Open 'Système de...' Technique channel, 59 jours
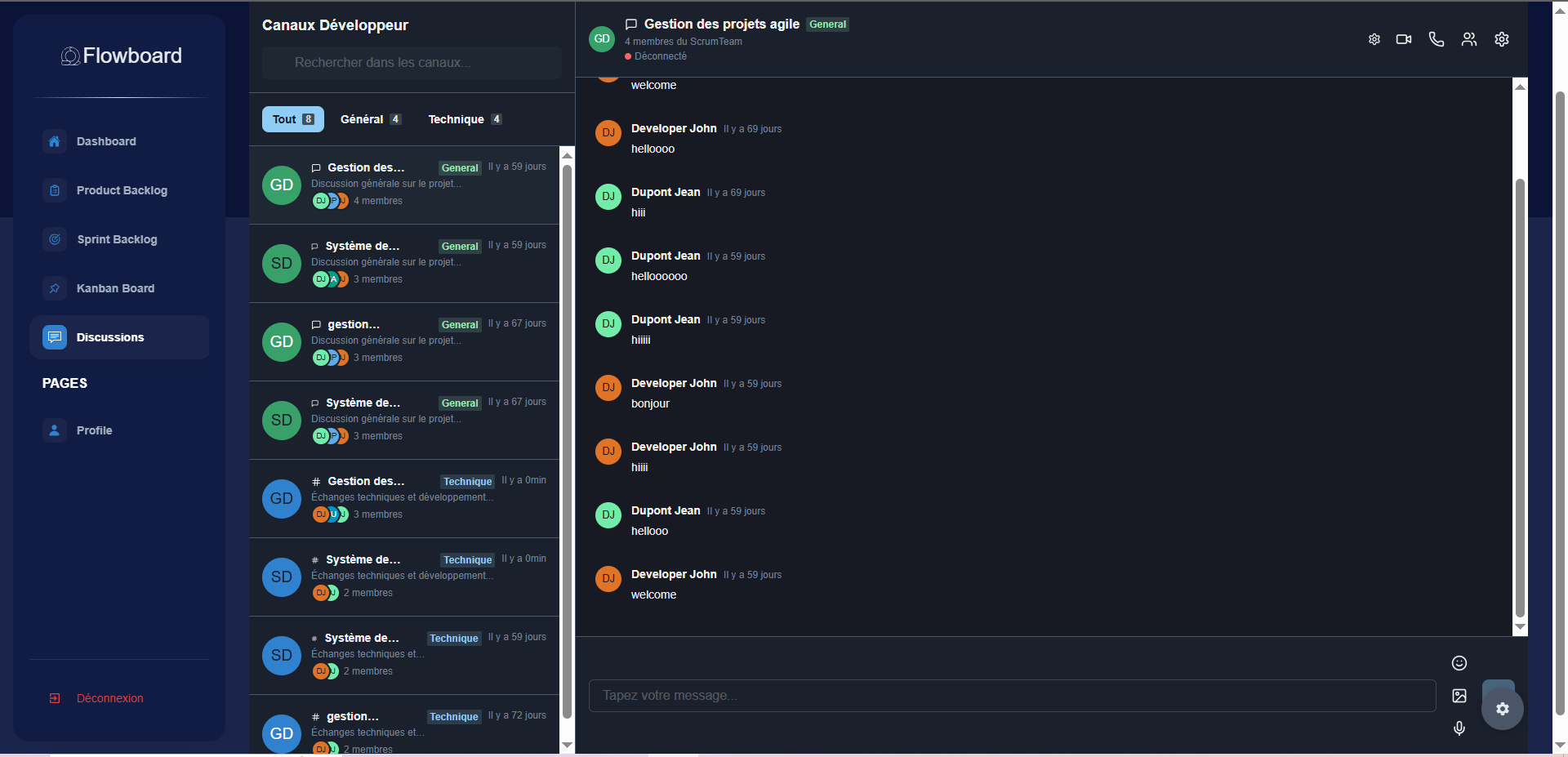The height and width of the screenshot is (757, 1568). click(404, 656)
